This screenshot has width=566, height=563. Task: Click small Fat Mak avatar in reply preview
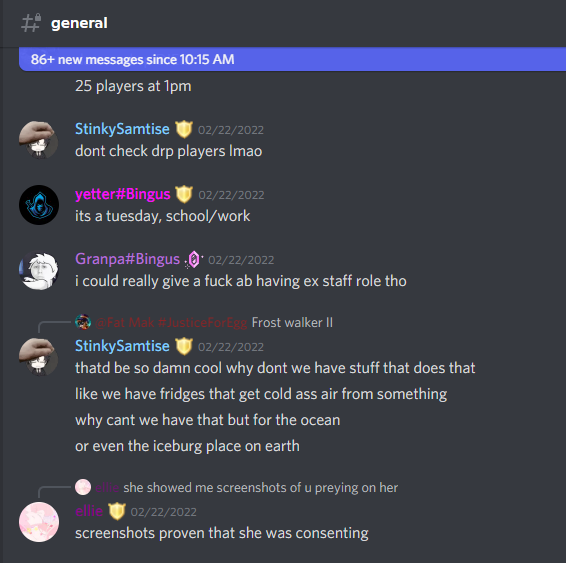pos(83,322)
